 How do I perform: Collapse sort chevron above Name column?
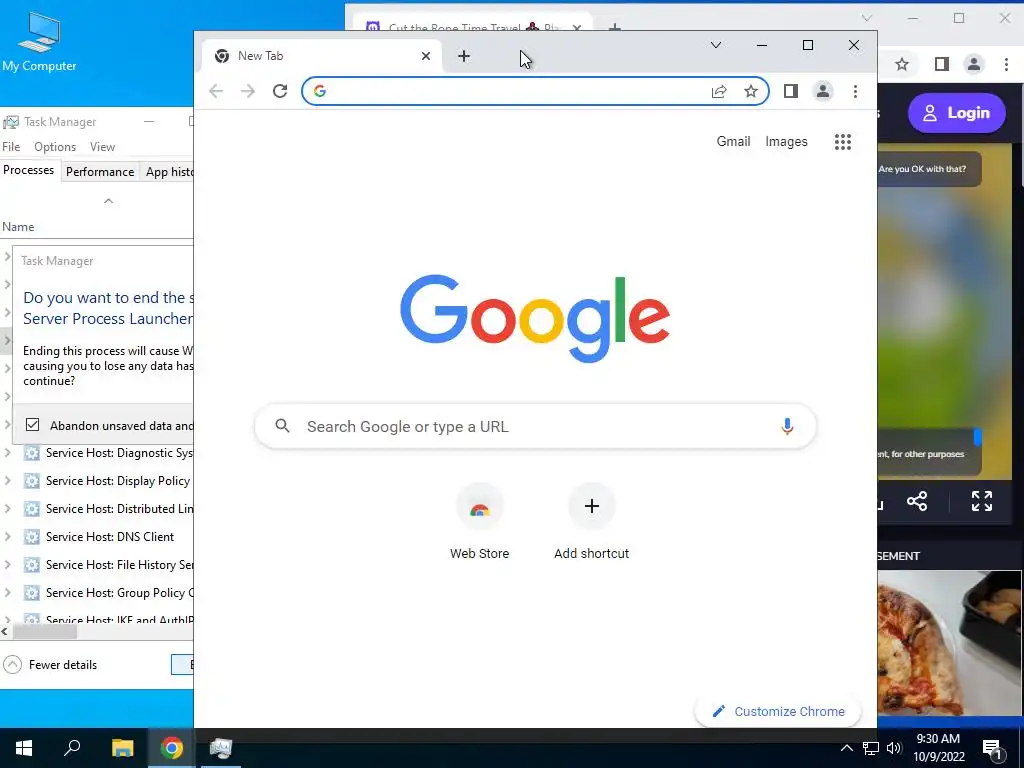(108, 201)
